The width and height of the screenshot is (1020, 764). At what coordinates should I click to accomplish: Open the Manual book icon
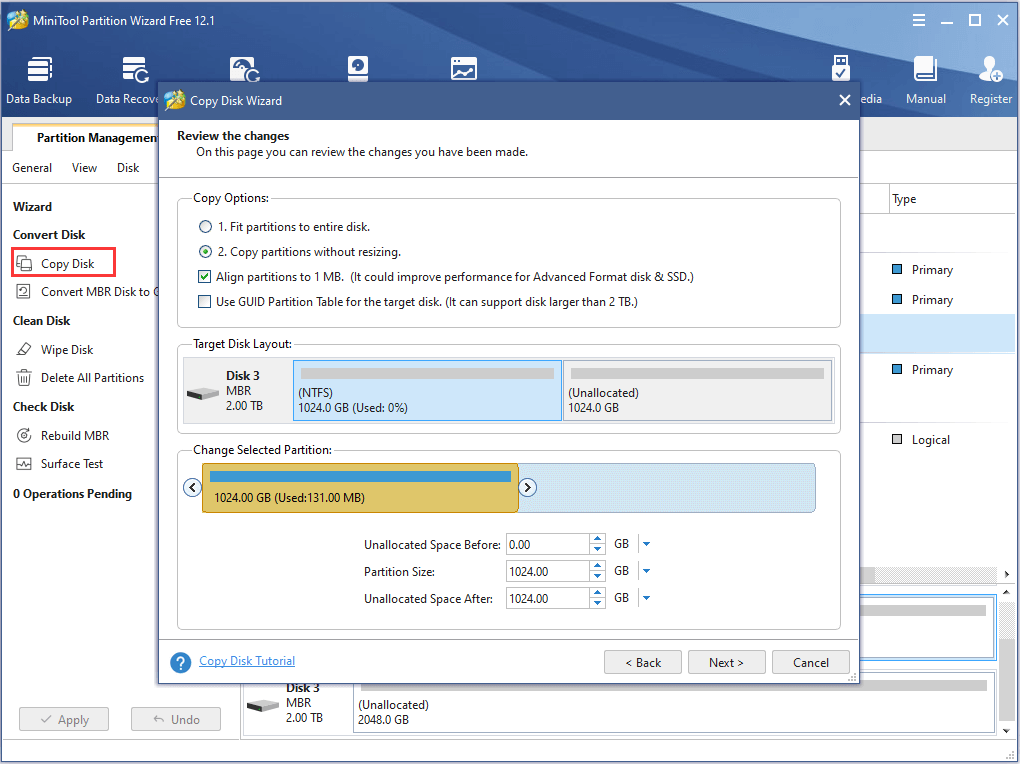click(925, 69)
